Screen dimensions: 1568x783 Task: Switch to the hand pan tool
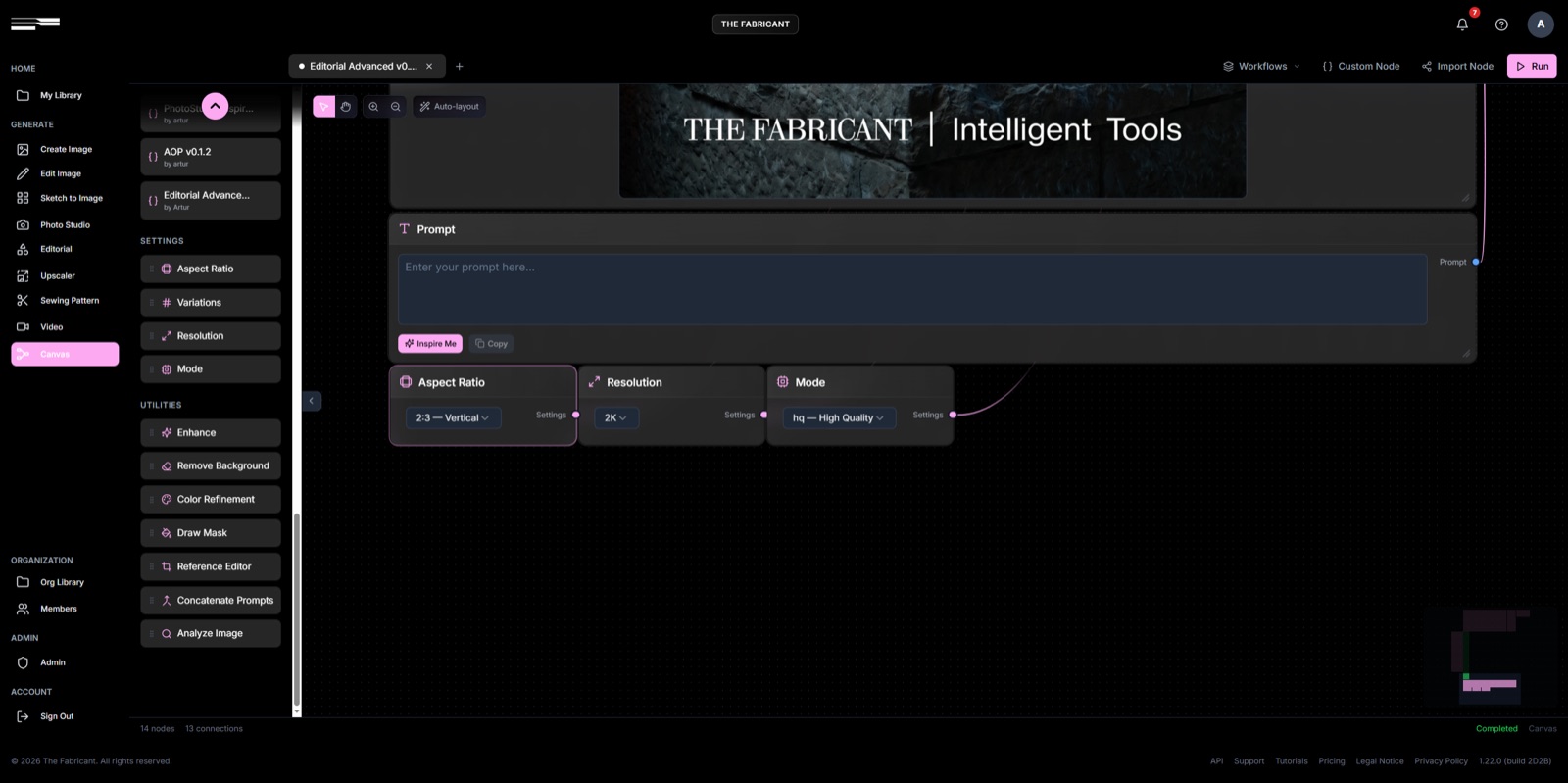(346, 107)
